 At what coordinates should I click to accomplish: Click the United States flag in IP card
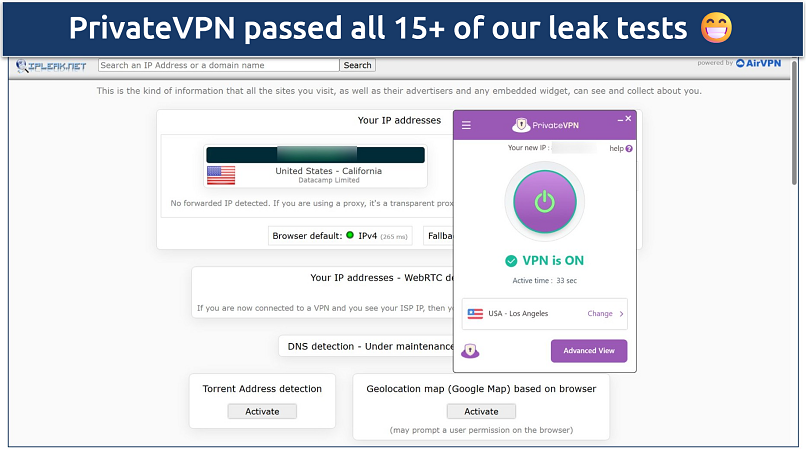[x=221, y=175]
